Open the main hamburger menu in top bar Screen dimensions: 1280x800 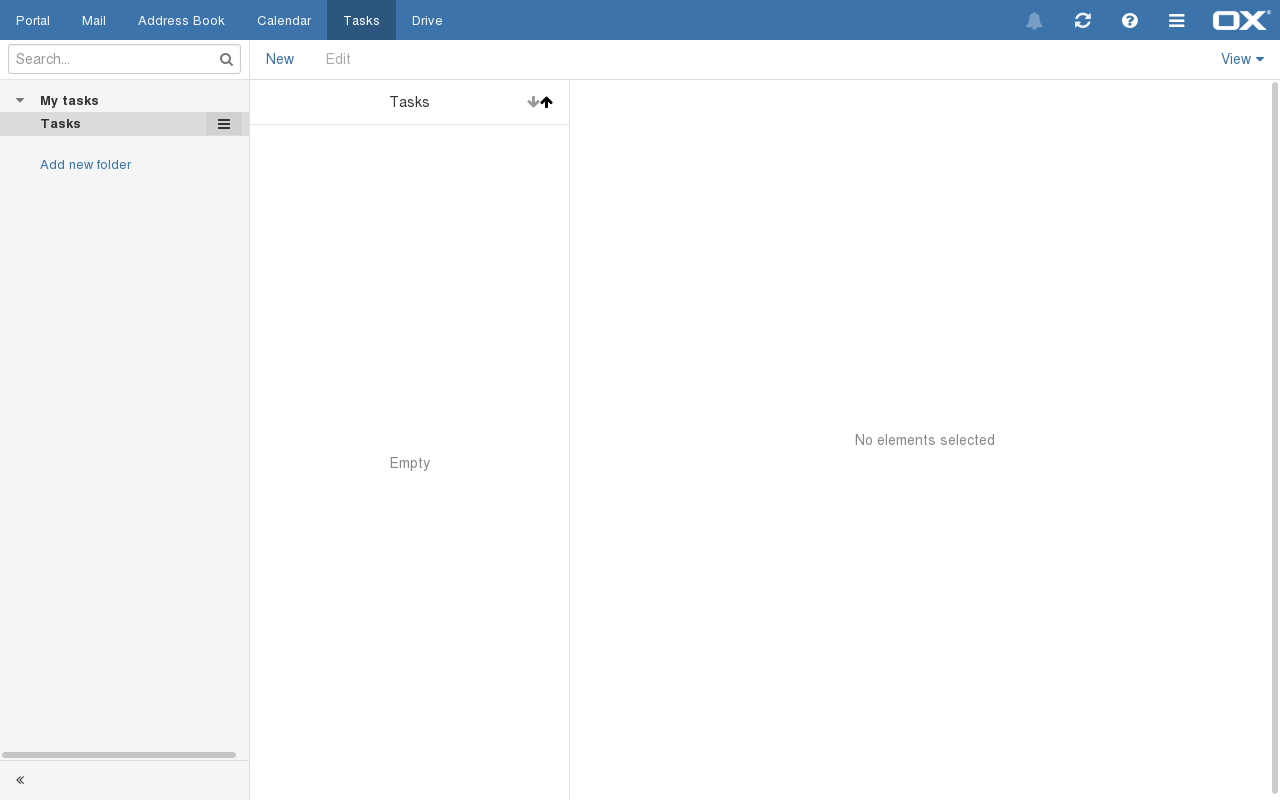[1177, 20]
